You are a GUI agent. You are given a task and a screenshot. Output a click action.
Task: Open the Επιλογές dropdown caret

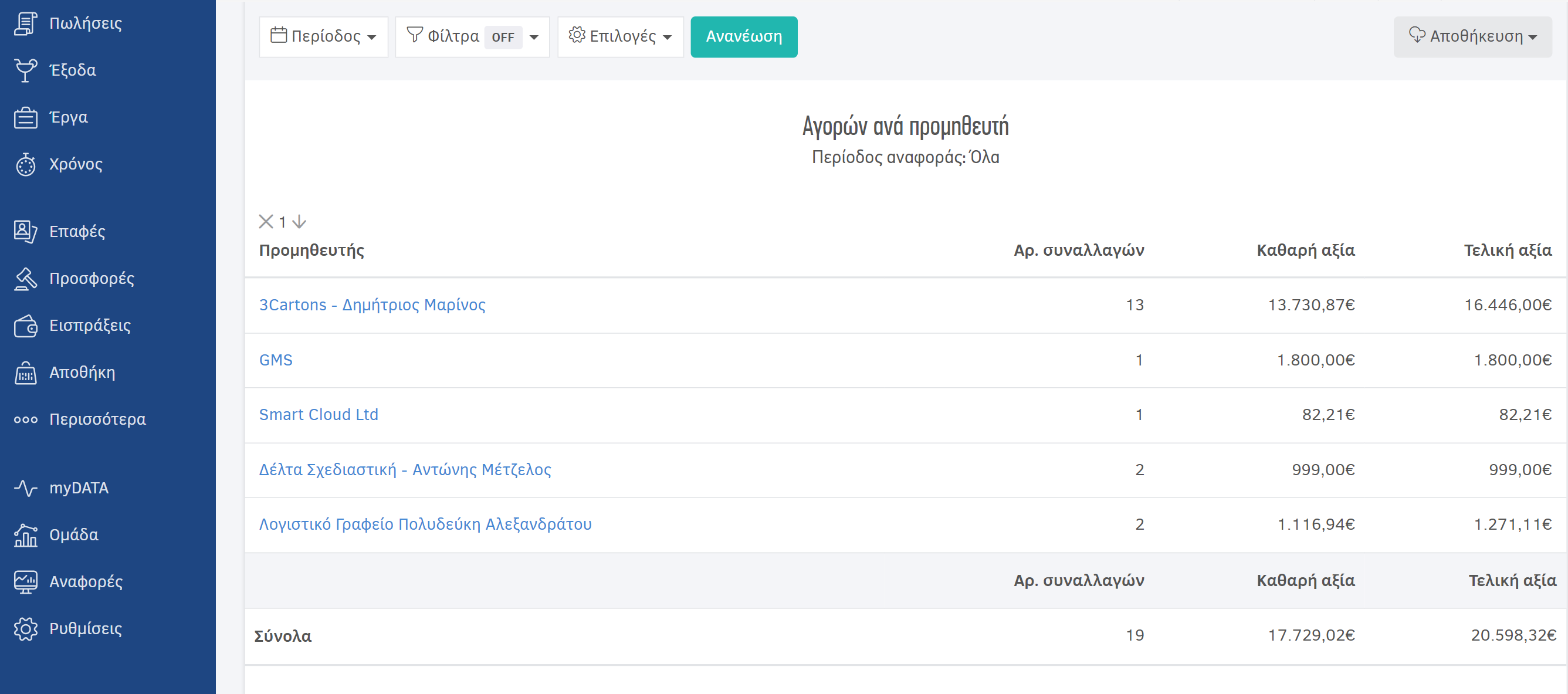coord(667,37)
